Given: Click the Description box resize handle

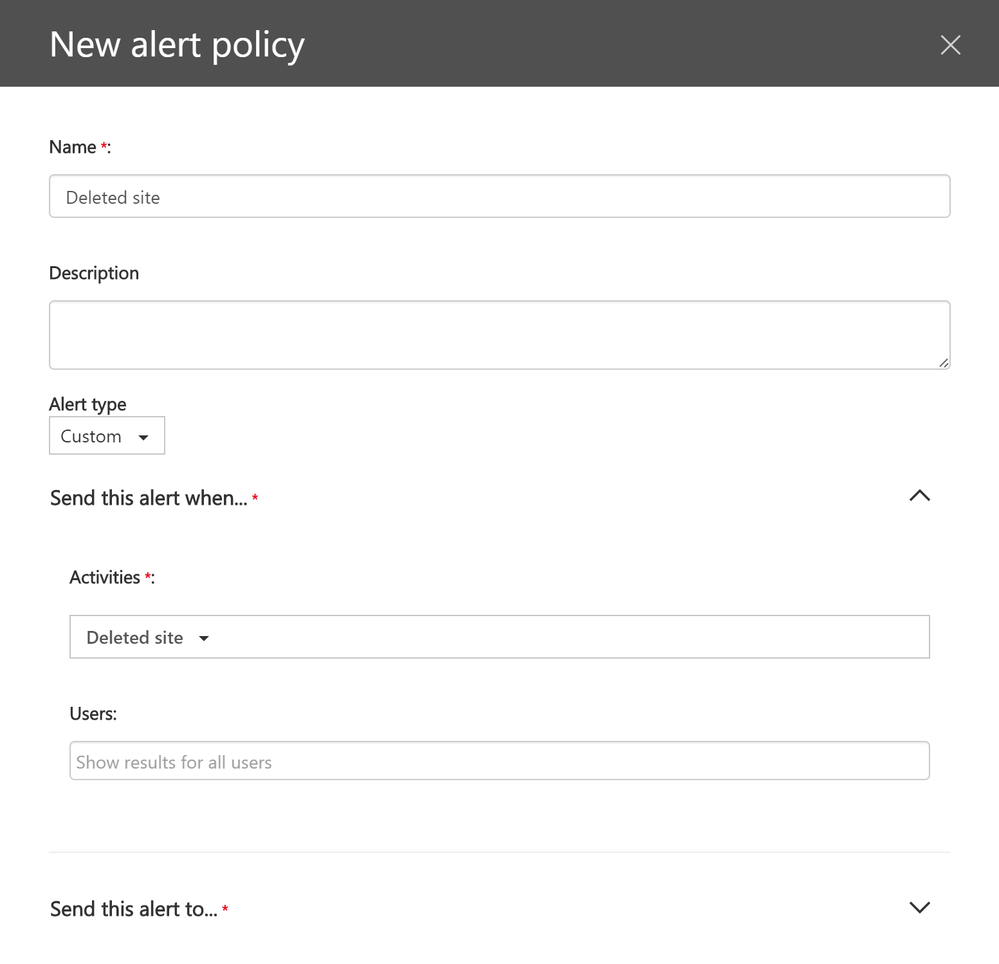Looking at the screenshot, I should click(x=943, y=363).
